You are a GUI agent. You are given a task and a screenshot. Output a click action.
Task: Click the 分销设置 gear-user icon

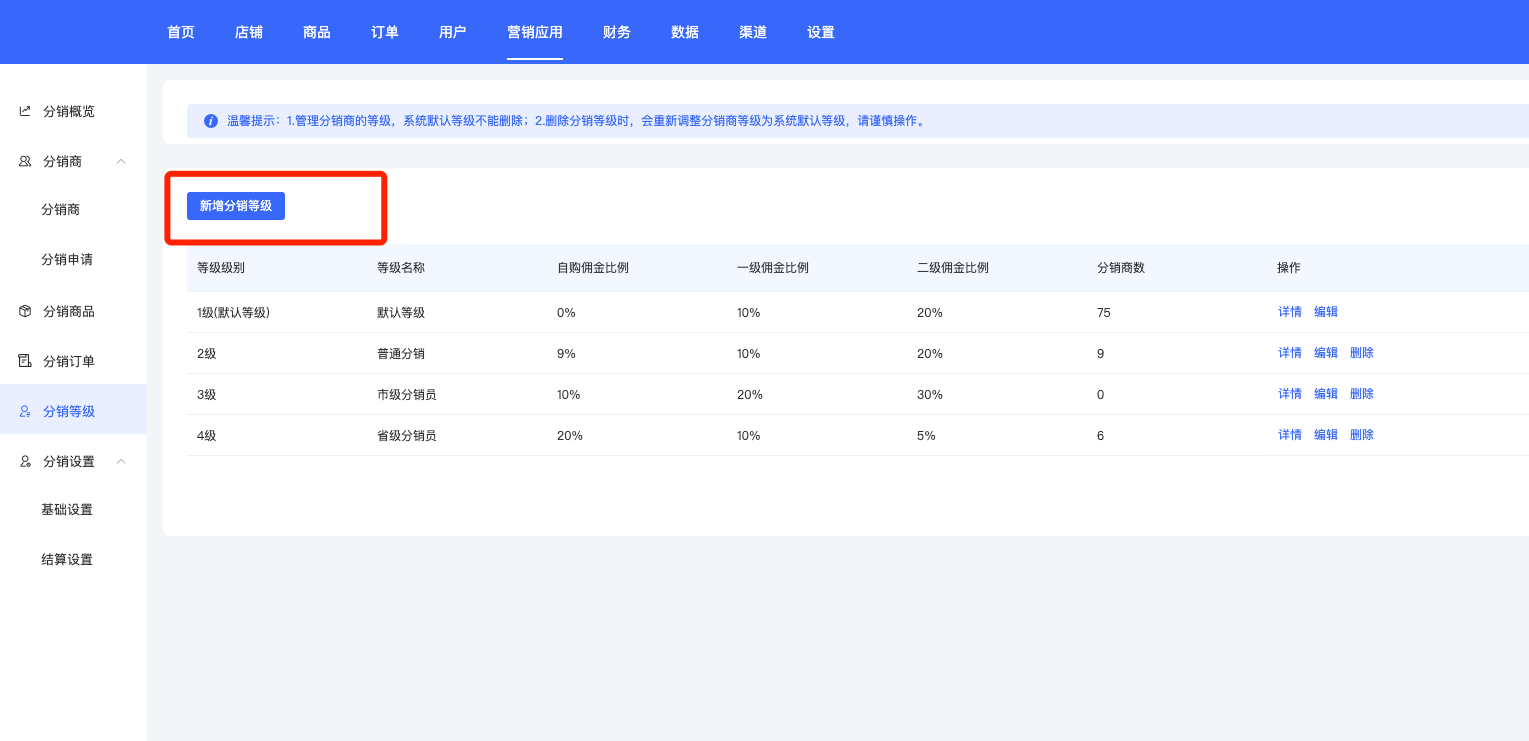click(x=25, y=461)
